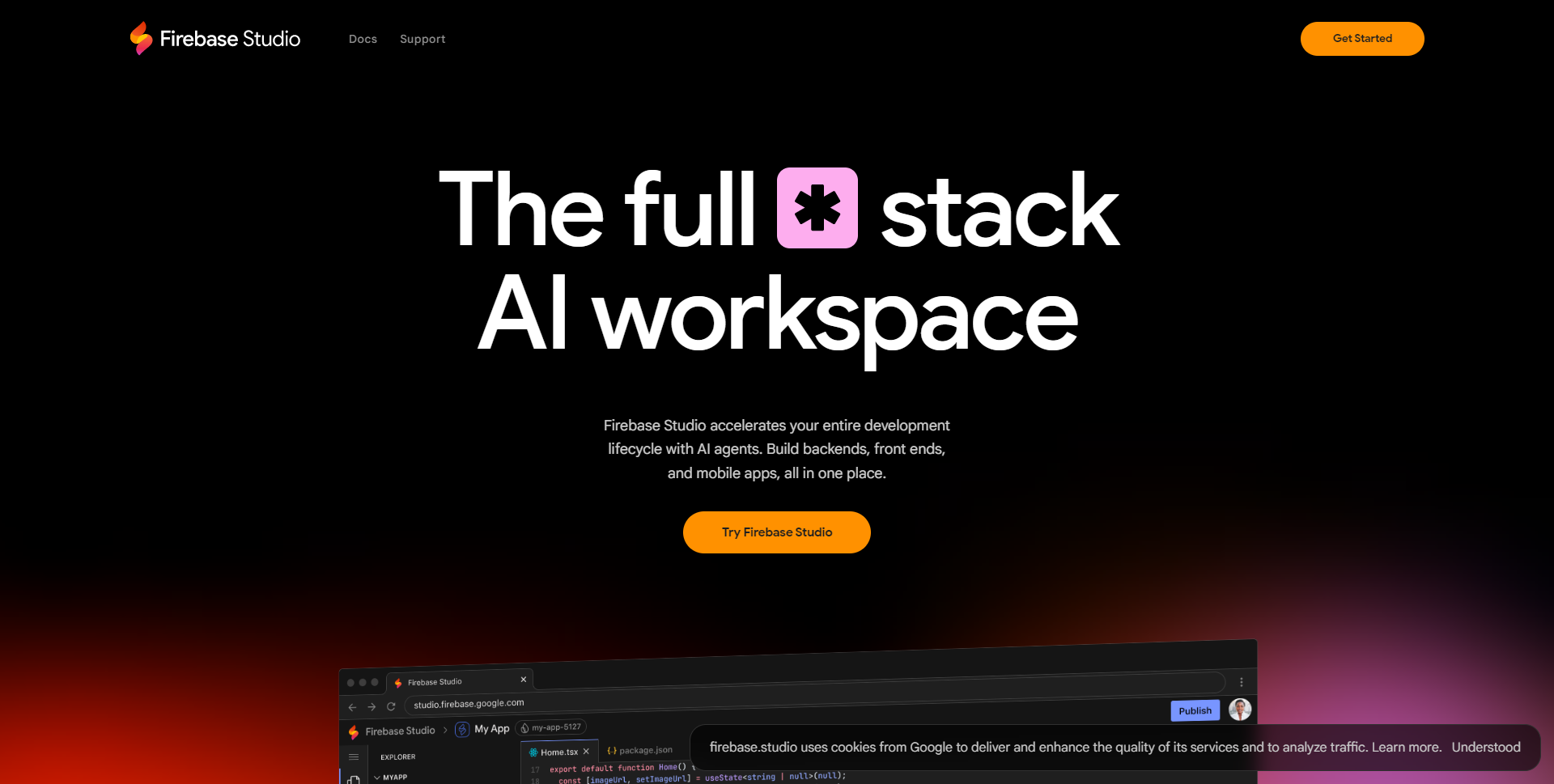Click the pink asterisk icon in headline

(x=817, y=208)
